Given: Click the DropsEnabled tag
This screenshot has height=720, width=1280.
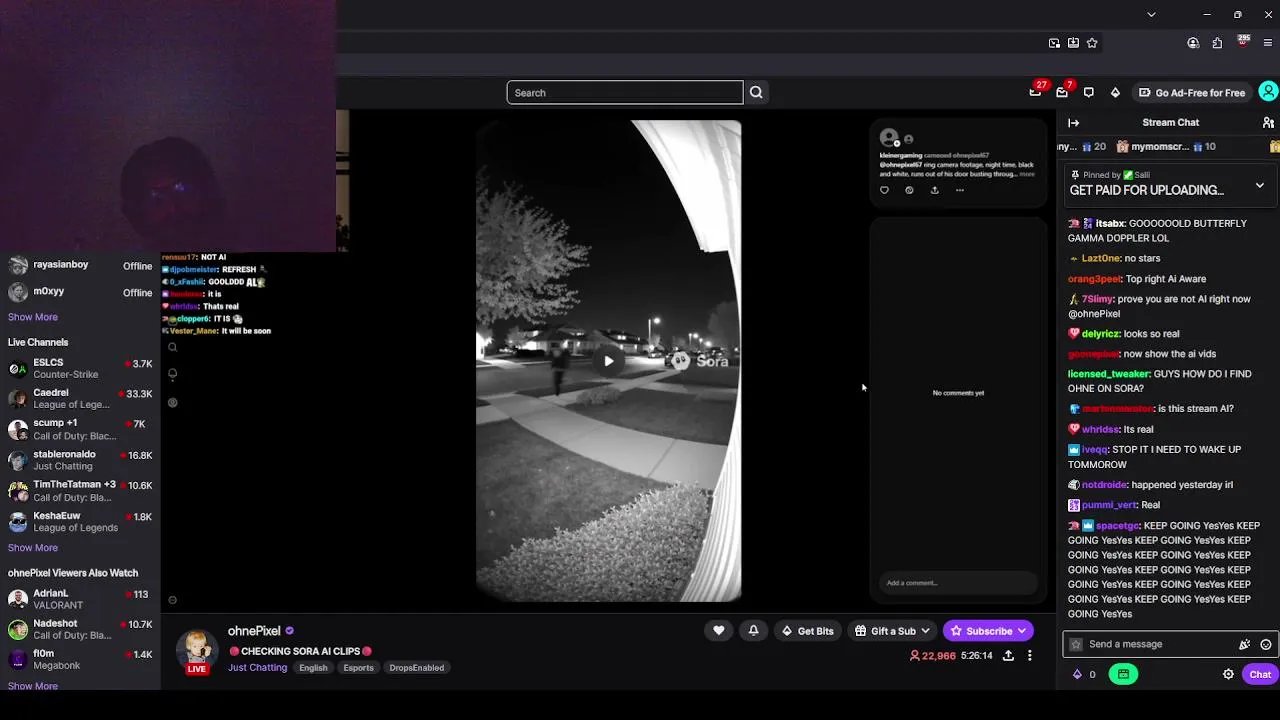Looking at the screenshot, I should [x=417, y=668].
